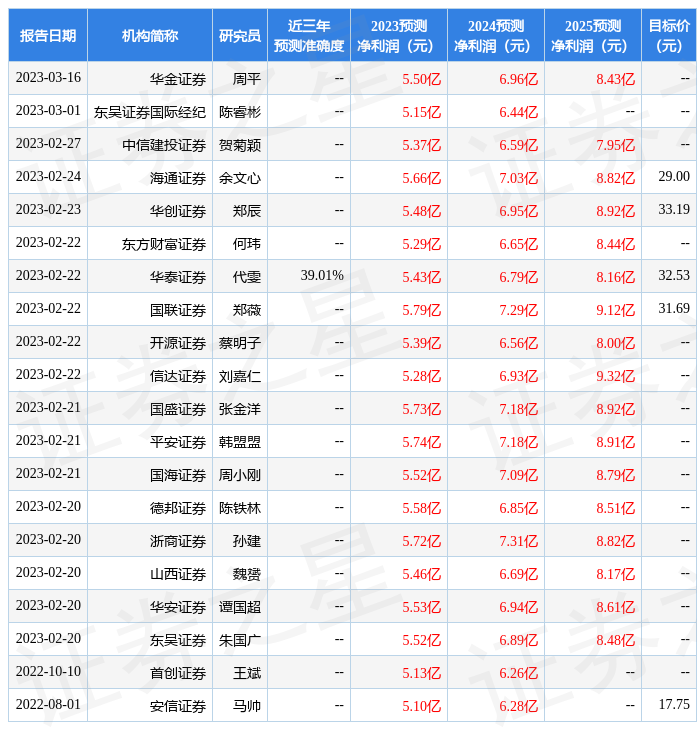The height and width of the screenshot is (730, 697).
Task: Click 2024 forecast 7.03亿 for 海通证券
Action: [x=518, y=178]
